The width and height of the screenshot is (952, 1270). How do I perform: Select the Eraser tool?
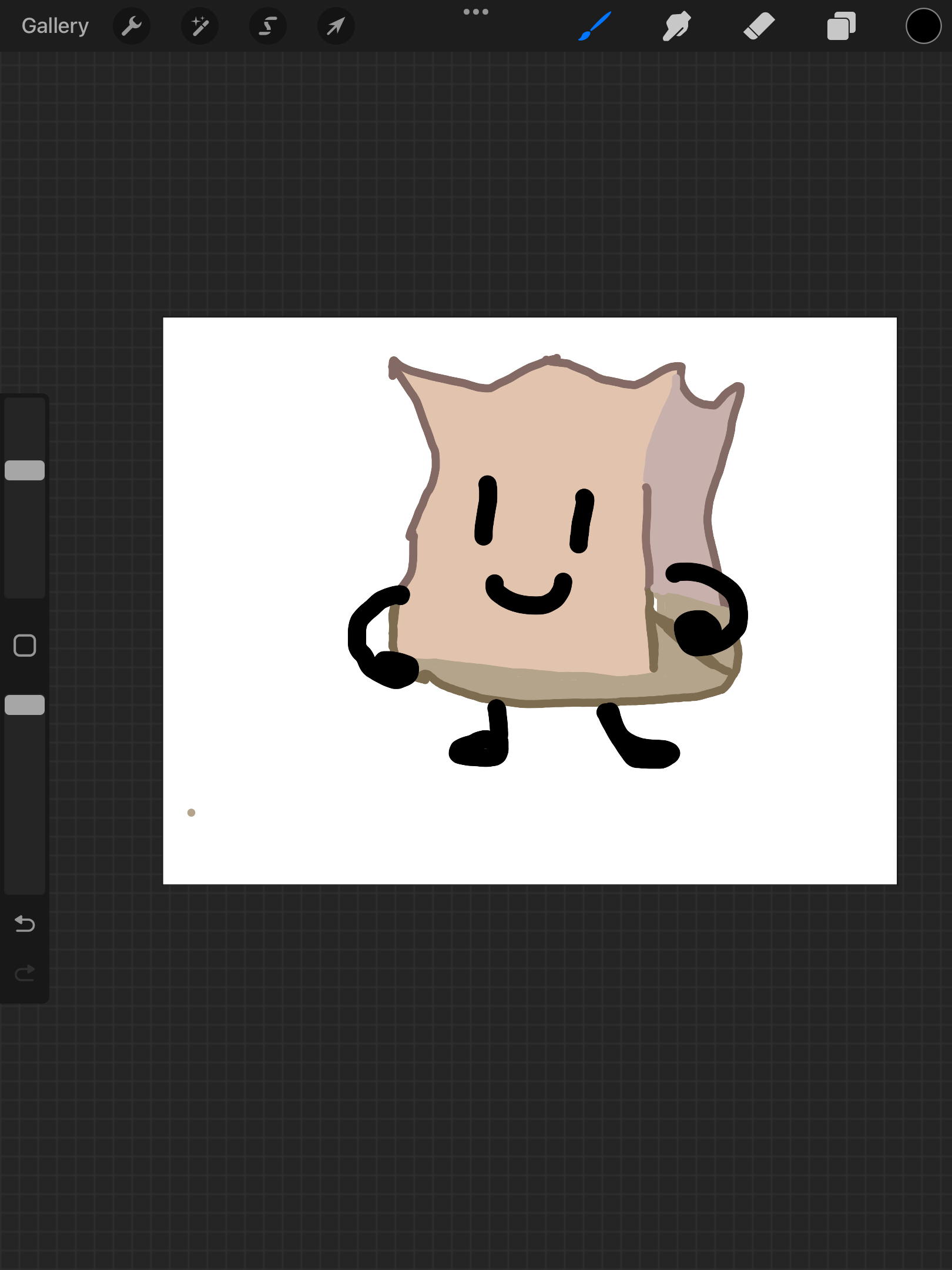tap(759, 26)
